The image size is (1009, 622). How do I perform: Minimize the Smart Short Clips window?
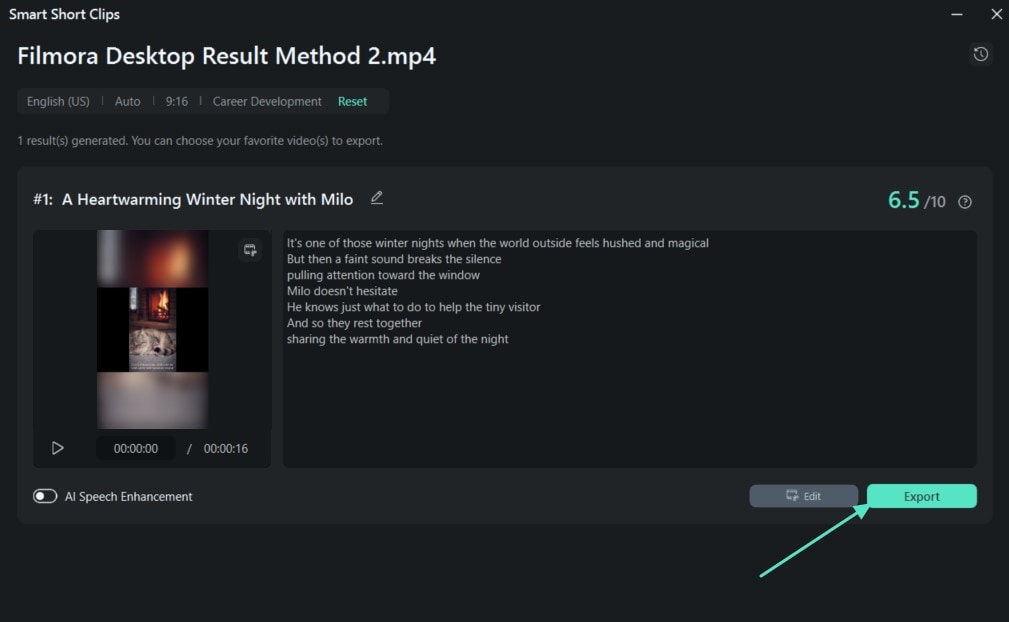tap(957, 14)
